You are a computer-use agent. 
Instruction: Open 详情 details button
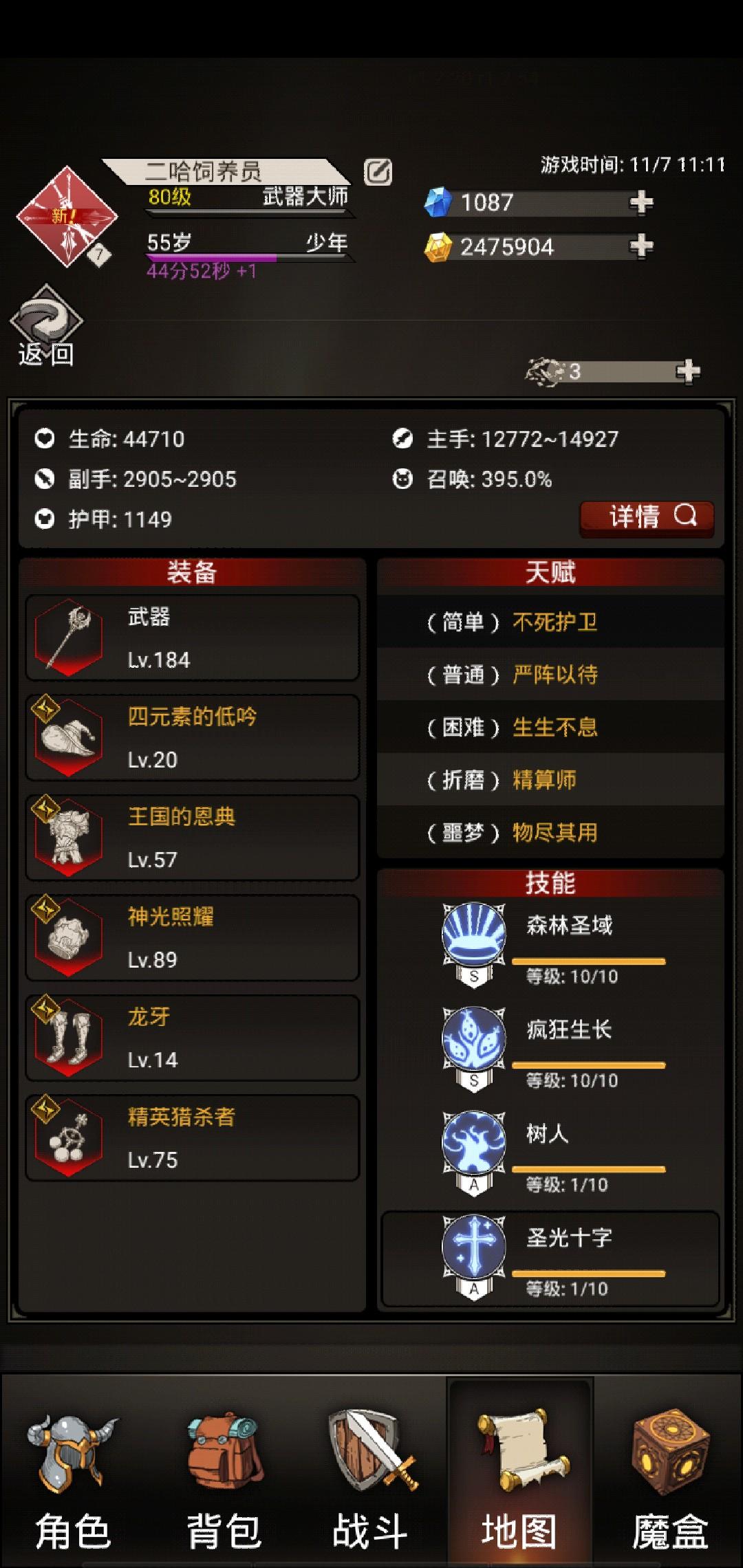[647, 517]
